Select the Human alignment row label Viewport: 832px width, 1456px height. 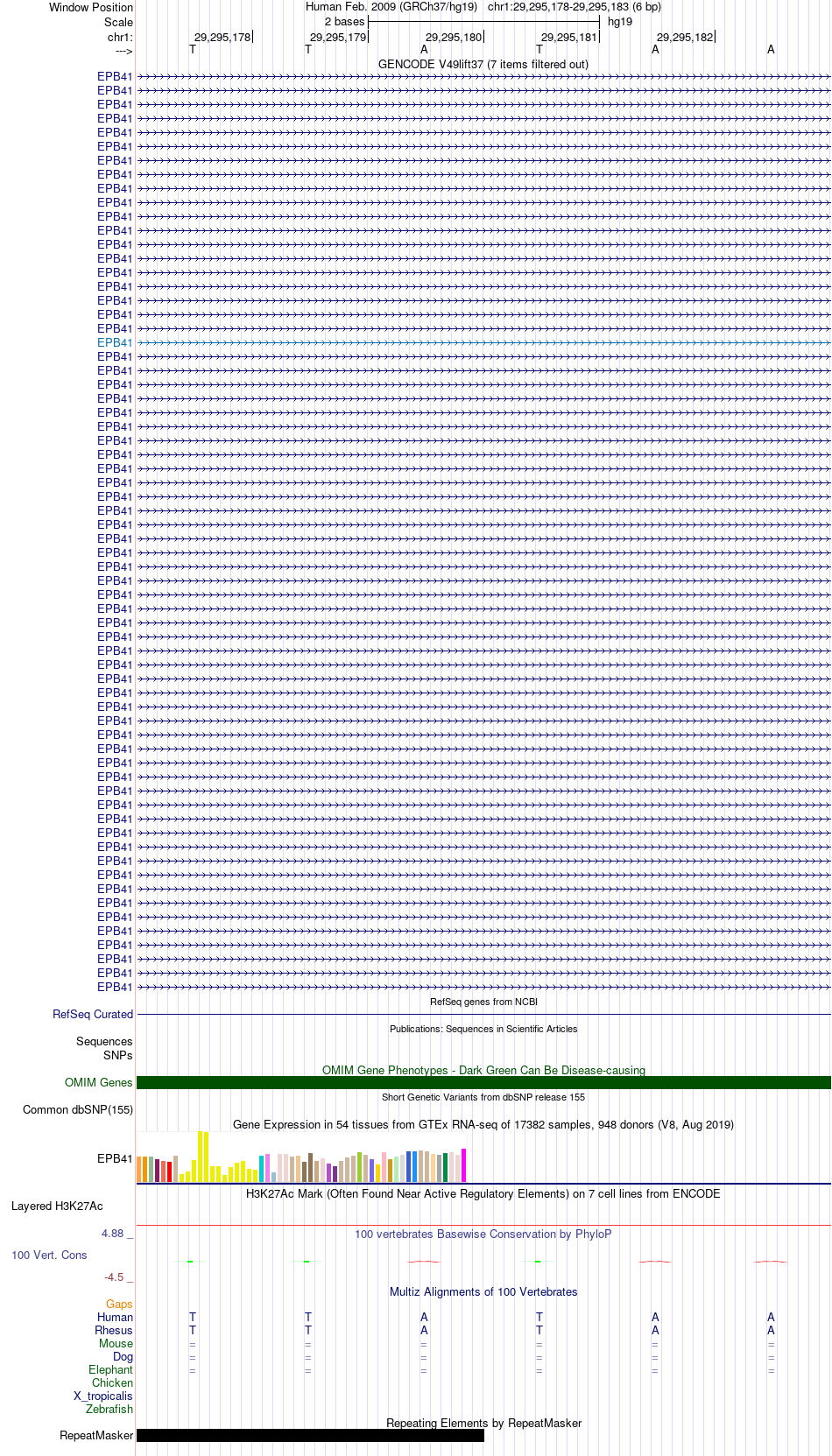115,1318
